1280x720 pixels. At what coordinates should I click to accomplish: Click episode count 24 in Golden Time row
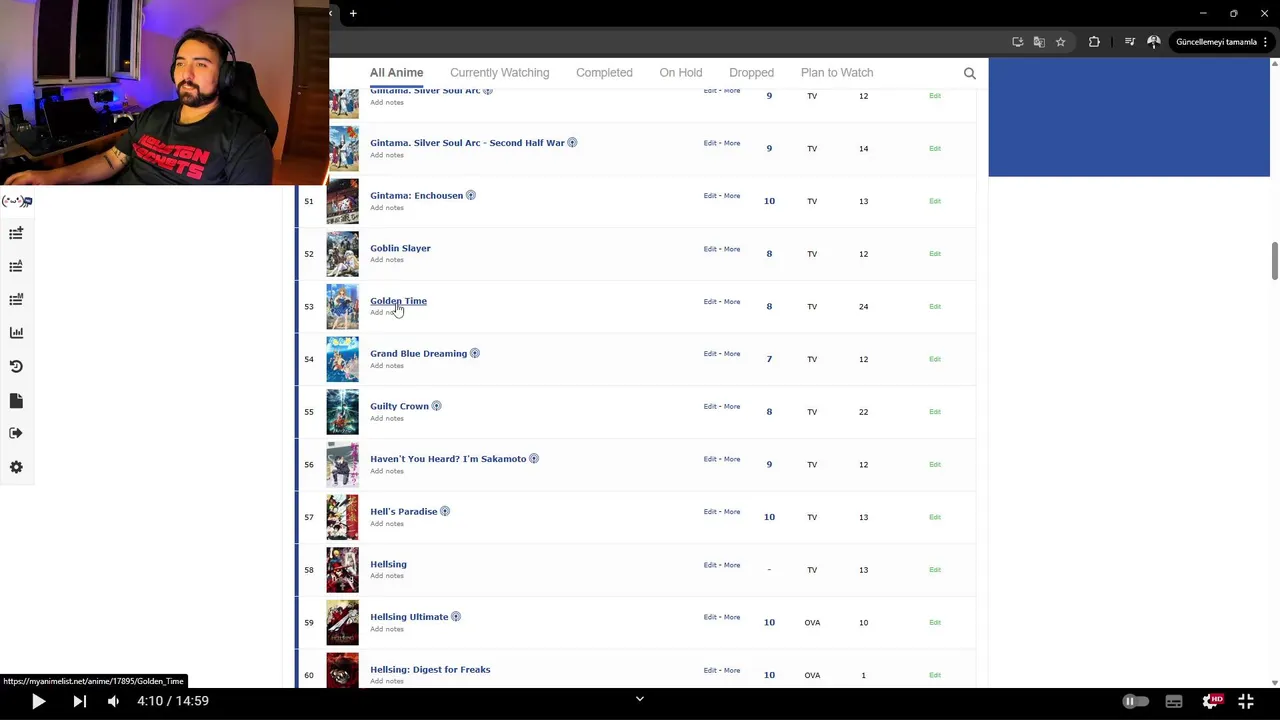pyautogui.click(x=863, y=306)
